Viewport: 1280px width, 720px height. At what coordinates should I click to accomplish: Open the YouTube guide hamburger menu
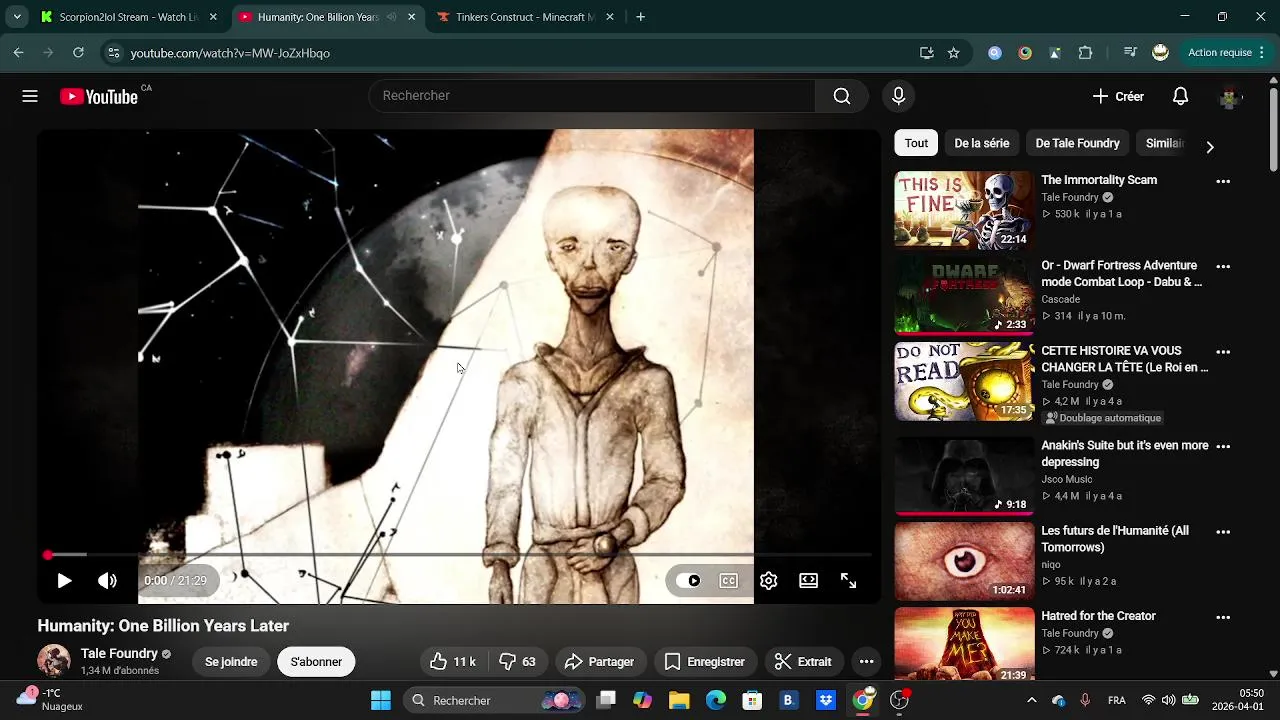point(30,96)
